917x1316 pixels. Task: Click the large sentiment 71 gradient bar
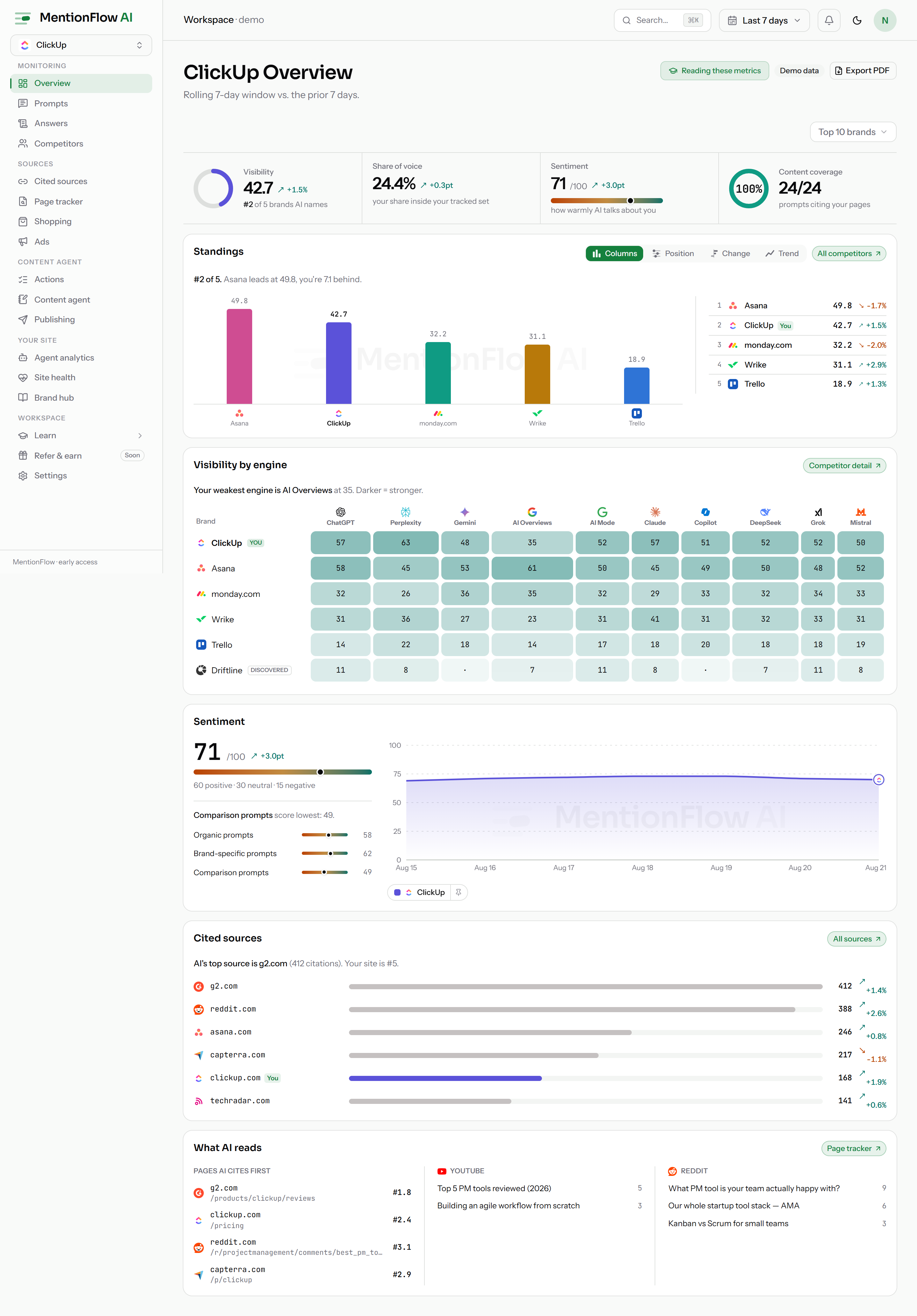[282, 772]
